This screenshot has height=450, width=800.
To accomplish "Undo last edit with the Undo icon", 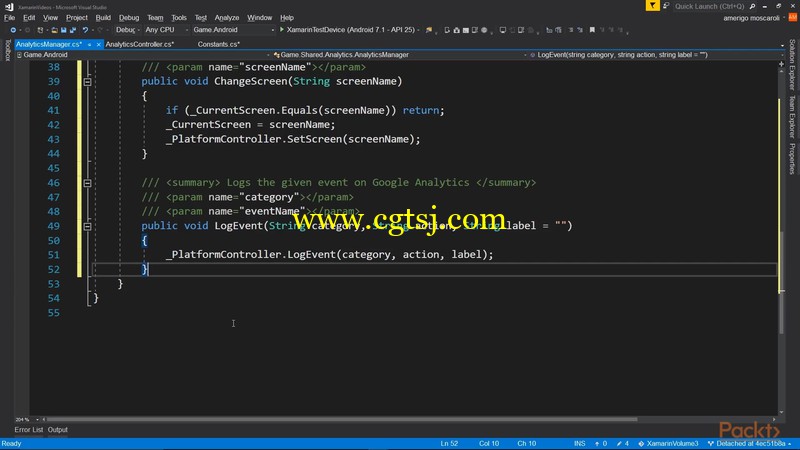I will [x=85, y=30].
